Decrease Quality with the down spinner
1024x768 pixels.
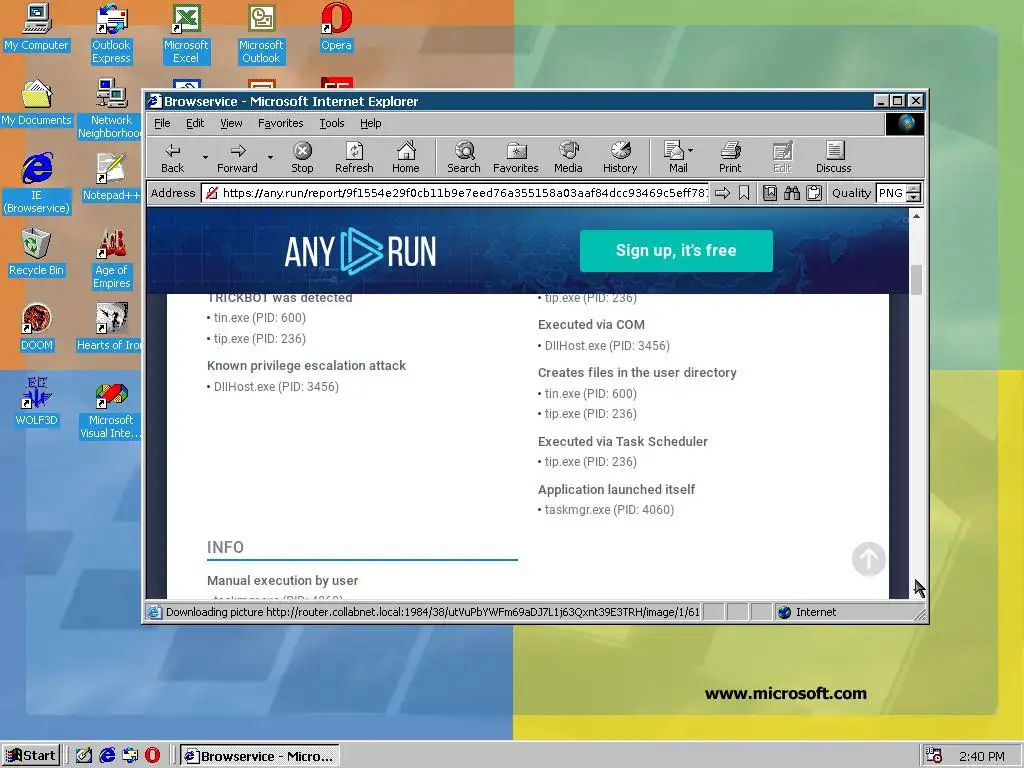click(x=914, y=198)
